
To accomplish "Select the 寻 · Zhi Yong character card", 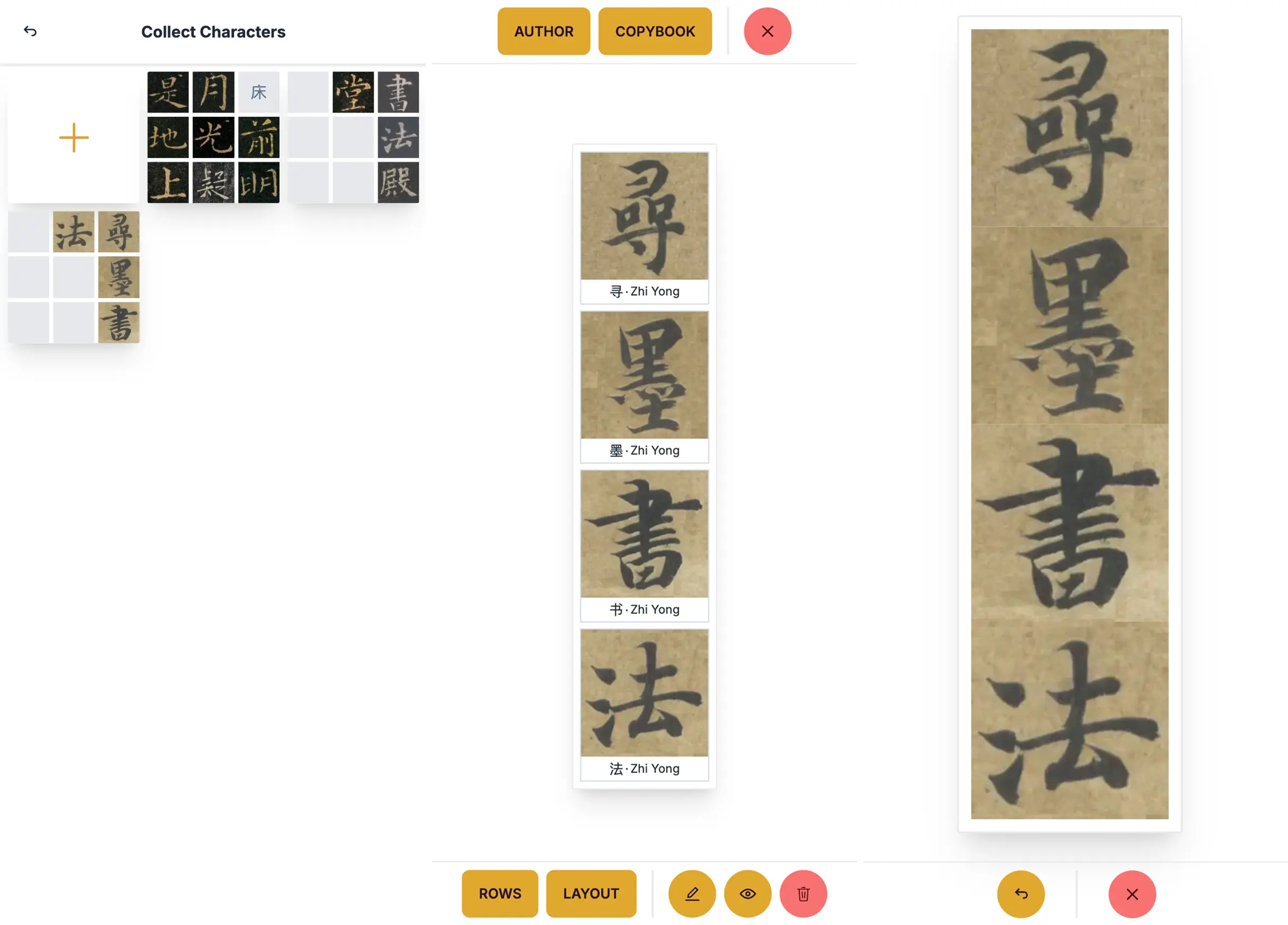I will [644, 227].
